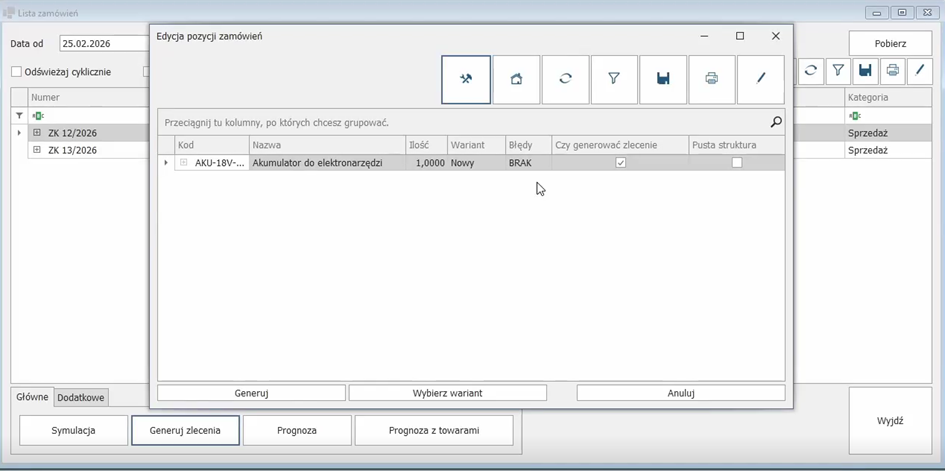945x471 pixels.
Task: Expand order ZK 12/2026
Action: [x=37, y=133]
